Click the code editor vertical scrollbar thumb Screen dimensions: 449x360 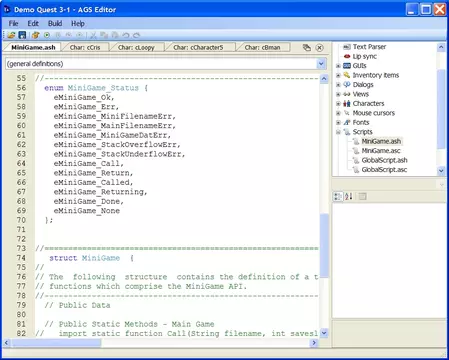click(324, 245)
